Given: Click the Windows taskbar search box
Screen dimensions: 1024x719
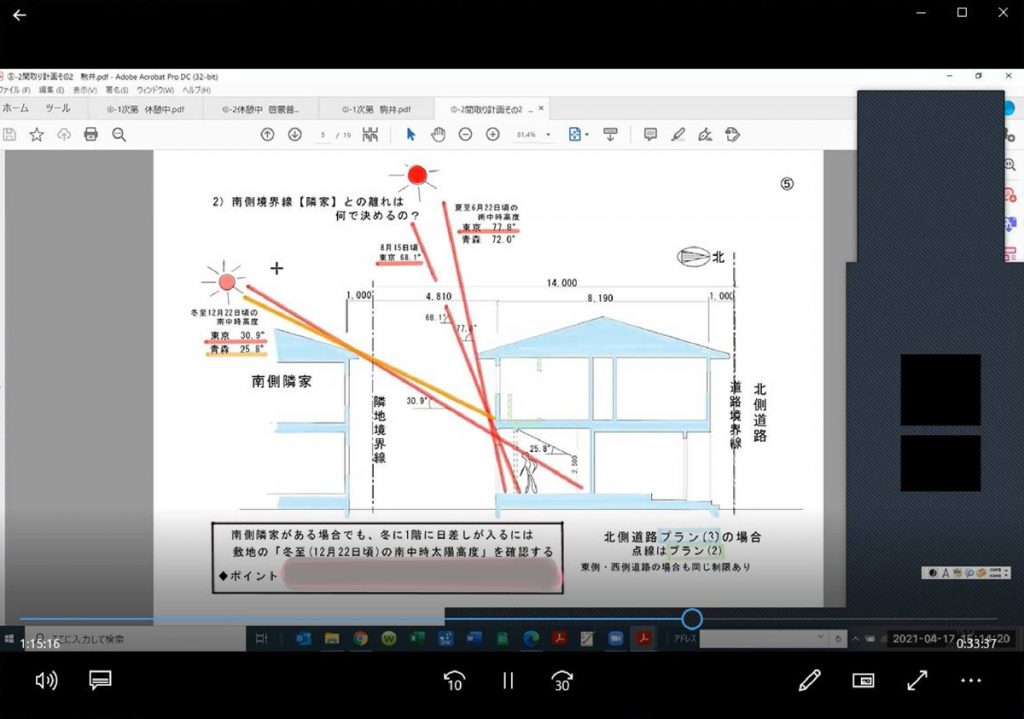Looking at the screenshot, I should click(x=135, y=639).
